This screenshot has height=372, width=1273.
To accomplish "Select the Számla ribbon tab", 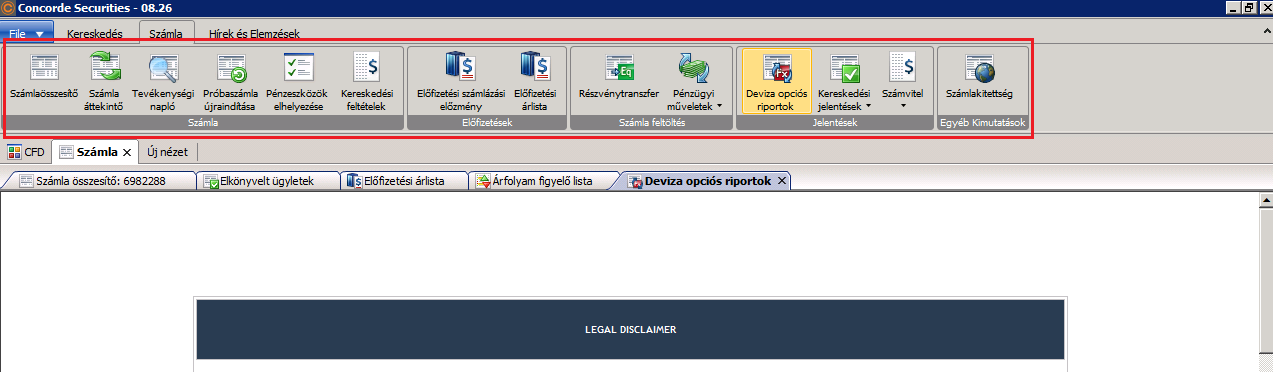I will pos(166,33).
